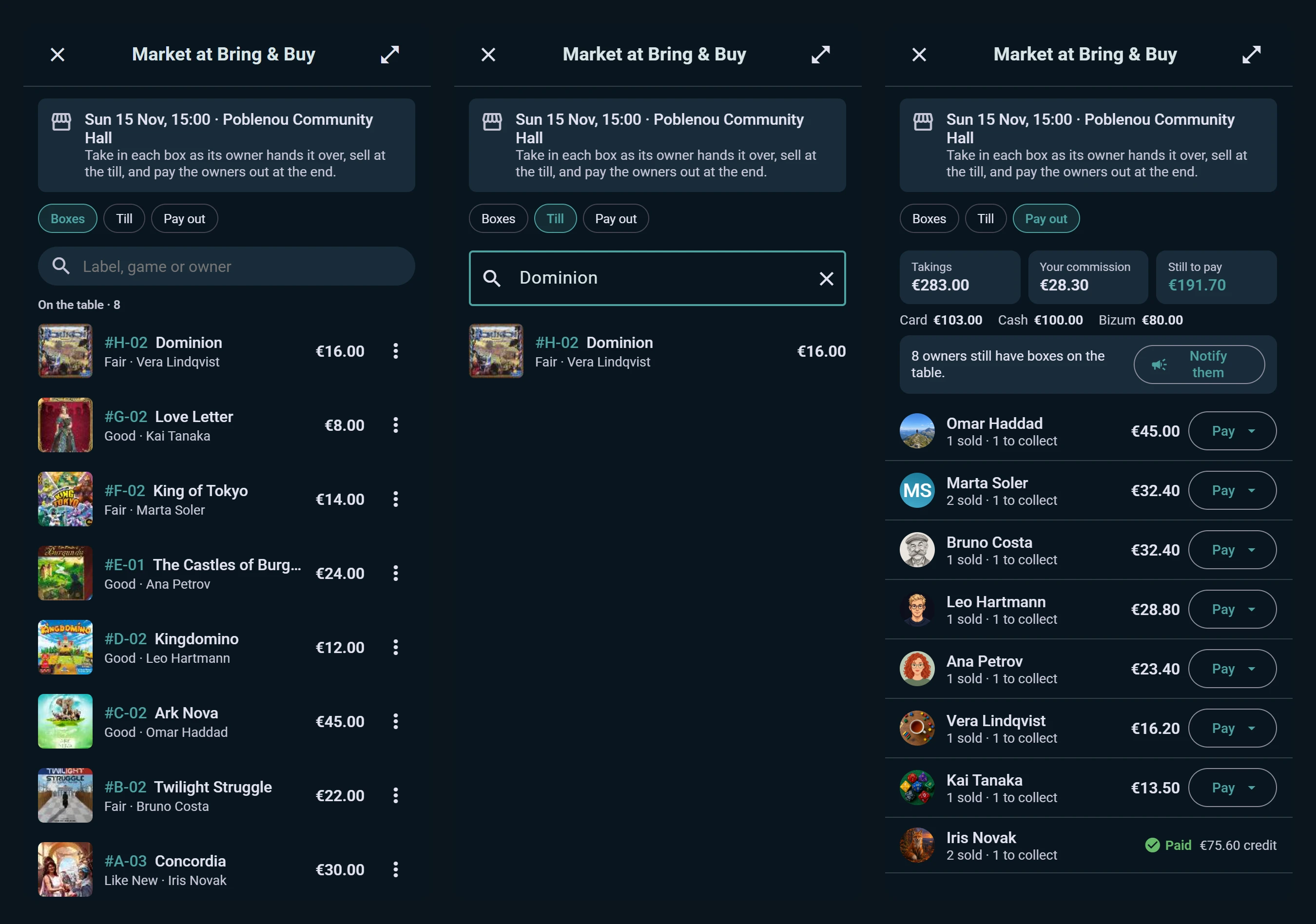
Task: Open the three-dot menu for Ark Nova
Action: pos(395,721)
